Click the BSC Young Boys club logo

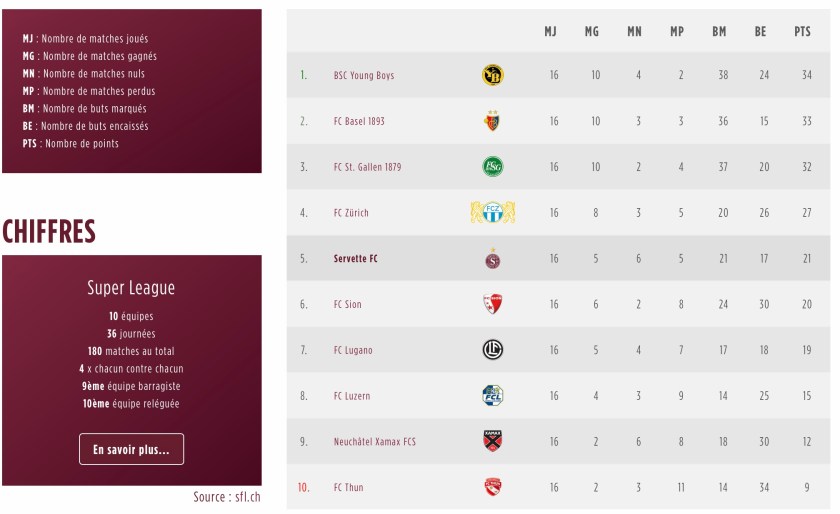(492, 75)
